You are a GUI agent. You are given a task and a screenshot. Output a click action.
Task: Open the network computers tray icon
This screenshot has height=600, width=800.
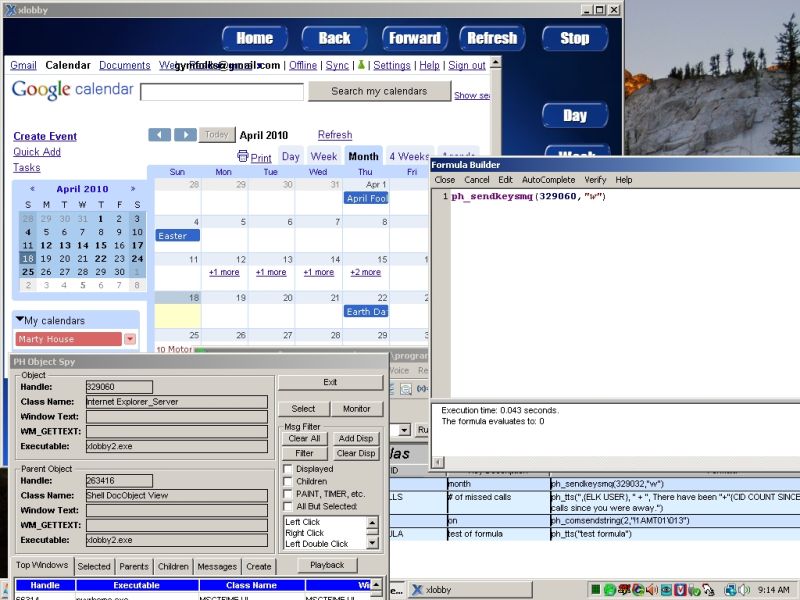731,590
